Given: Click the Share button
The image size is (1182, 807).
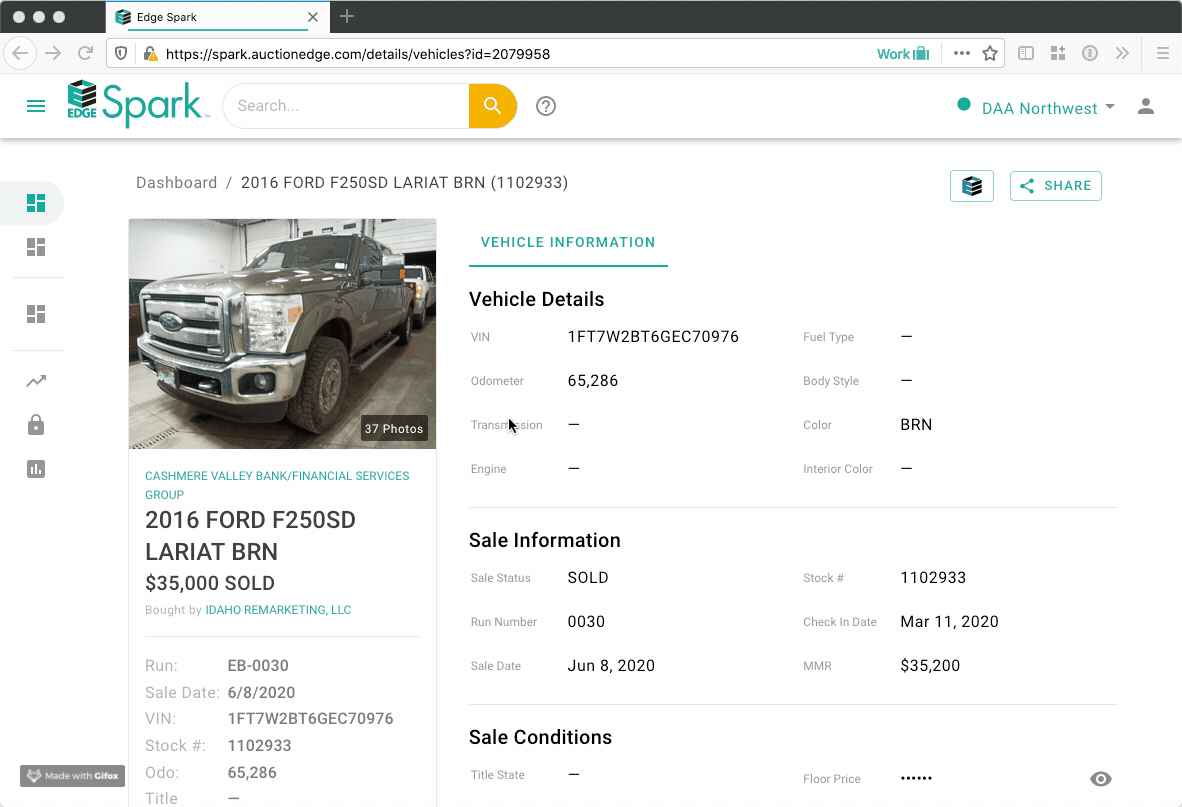Looking at the screenshot, I should (x=1055, y=186).
